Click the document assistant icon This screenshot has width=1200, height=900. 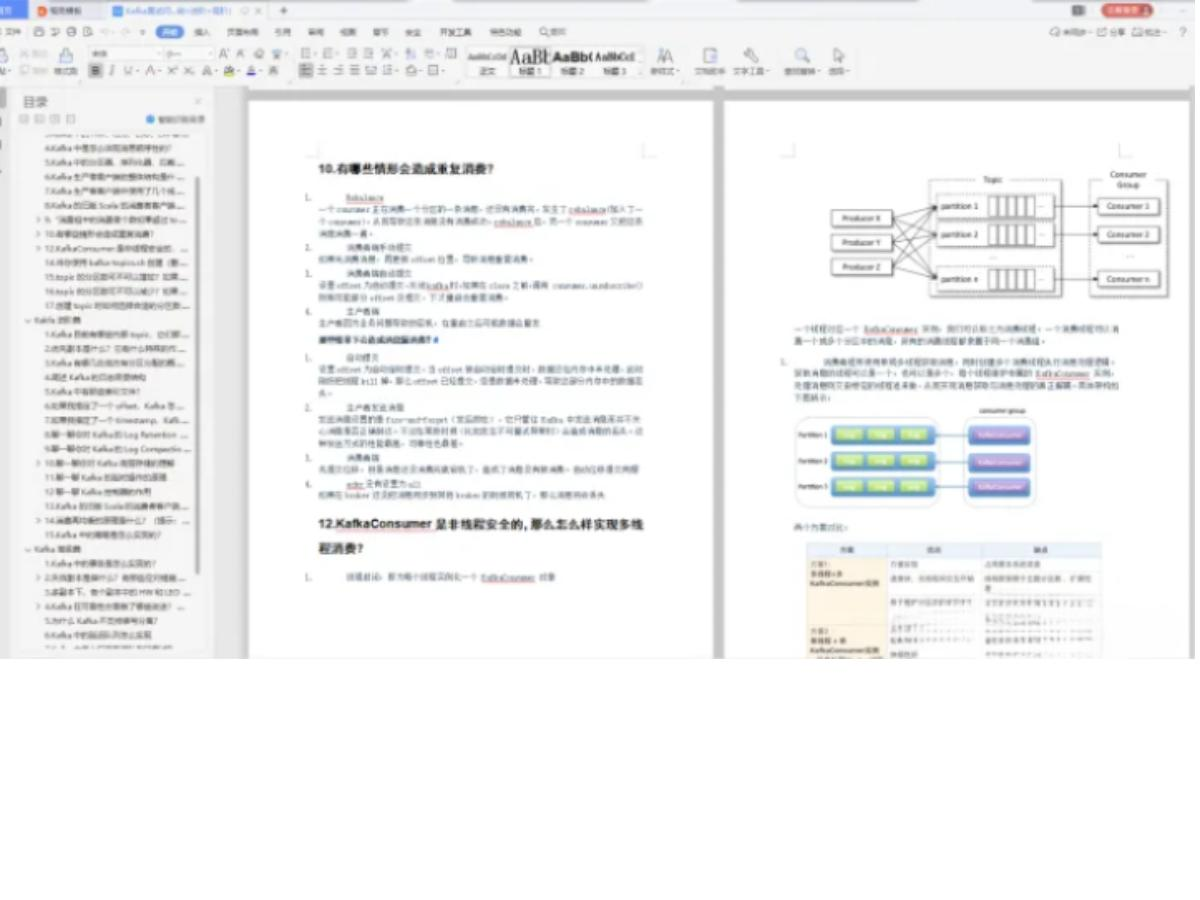(x=710, y=54)
